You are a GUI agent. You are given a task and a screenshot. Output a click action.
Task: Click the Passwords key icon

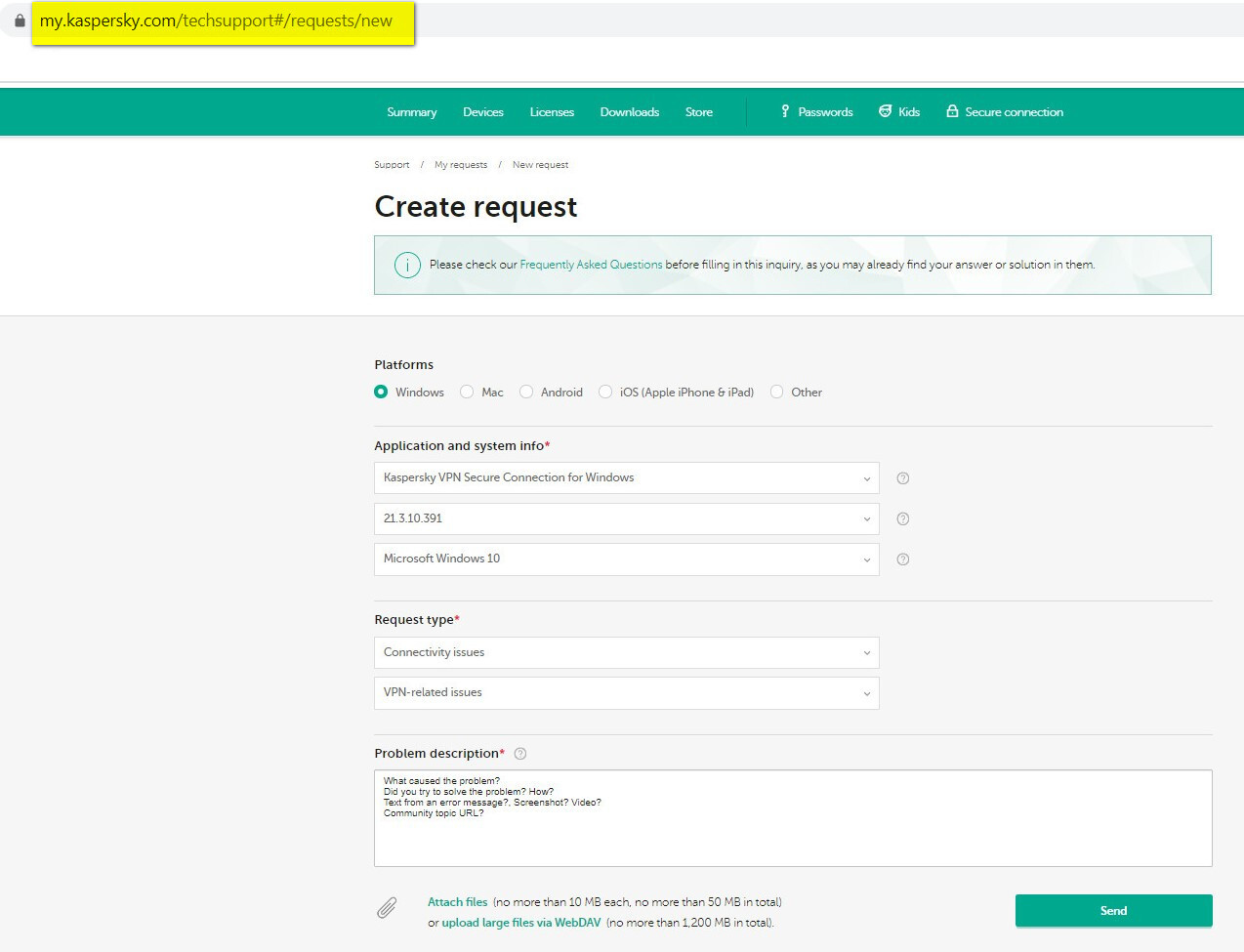[785, 111]
